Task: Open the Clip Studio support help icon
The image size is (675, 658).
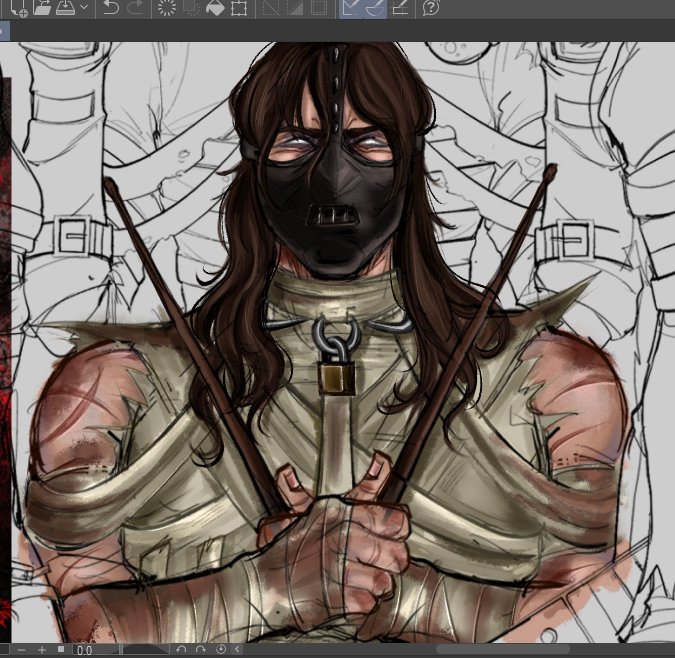Action: tap(431, 7)
